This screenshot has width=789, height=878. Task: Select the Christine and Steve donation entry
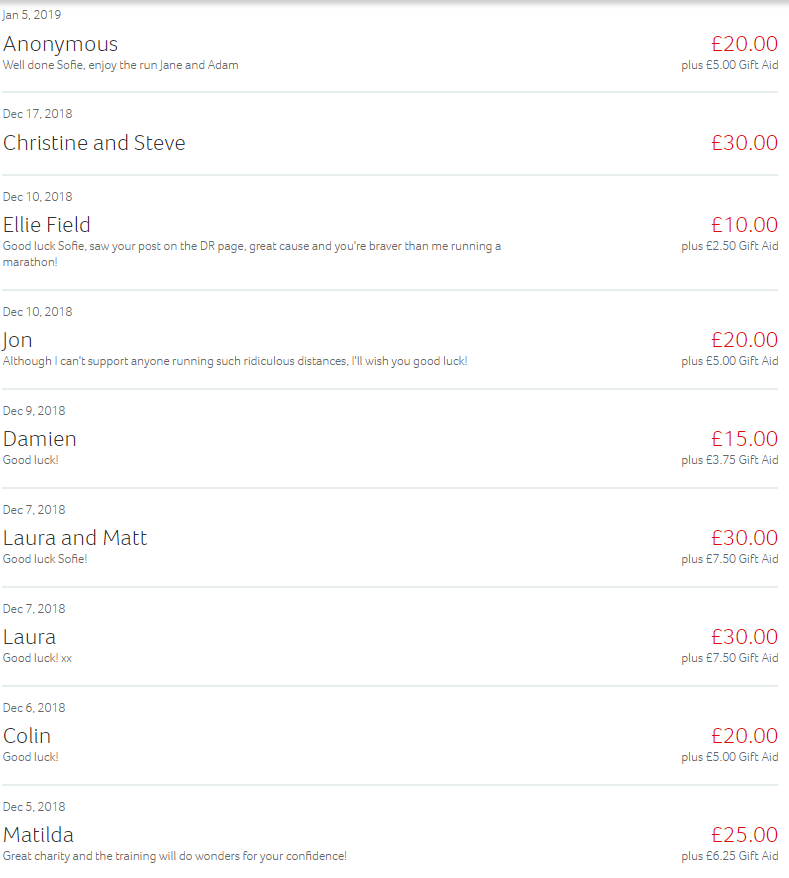94,143
